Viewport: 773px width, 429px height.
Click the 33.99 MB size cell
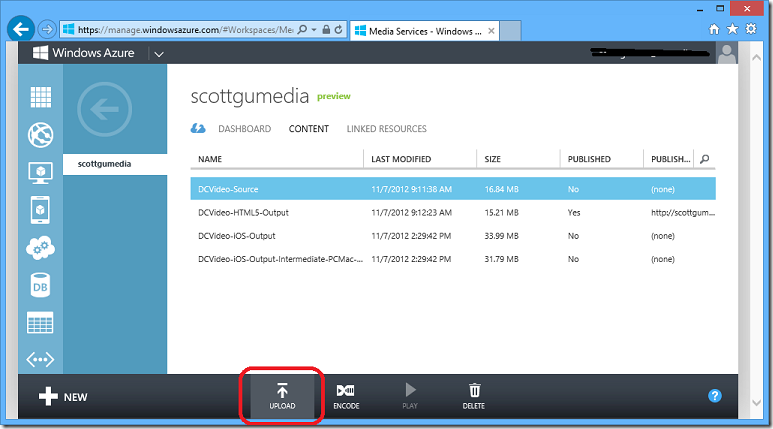click(x=501, y=236)
